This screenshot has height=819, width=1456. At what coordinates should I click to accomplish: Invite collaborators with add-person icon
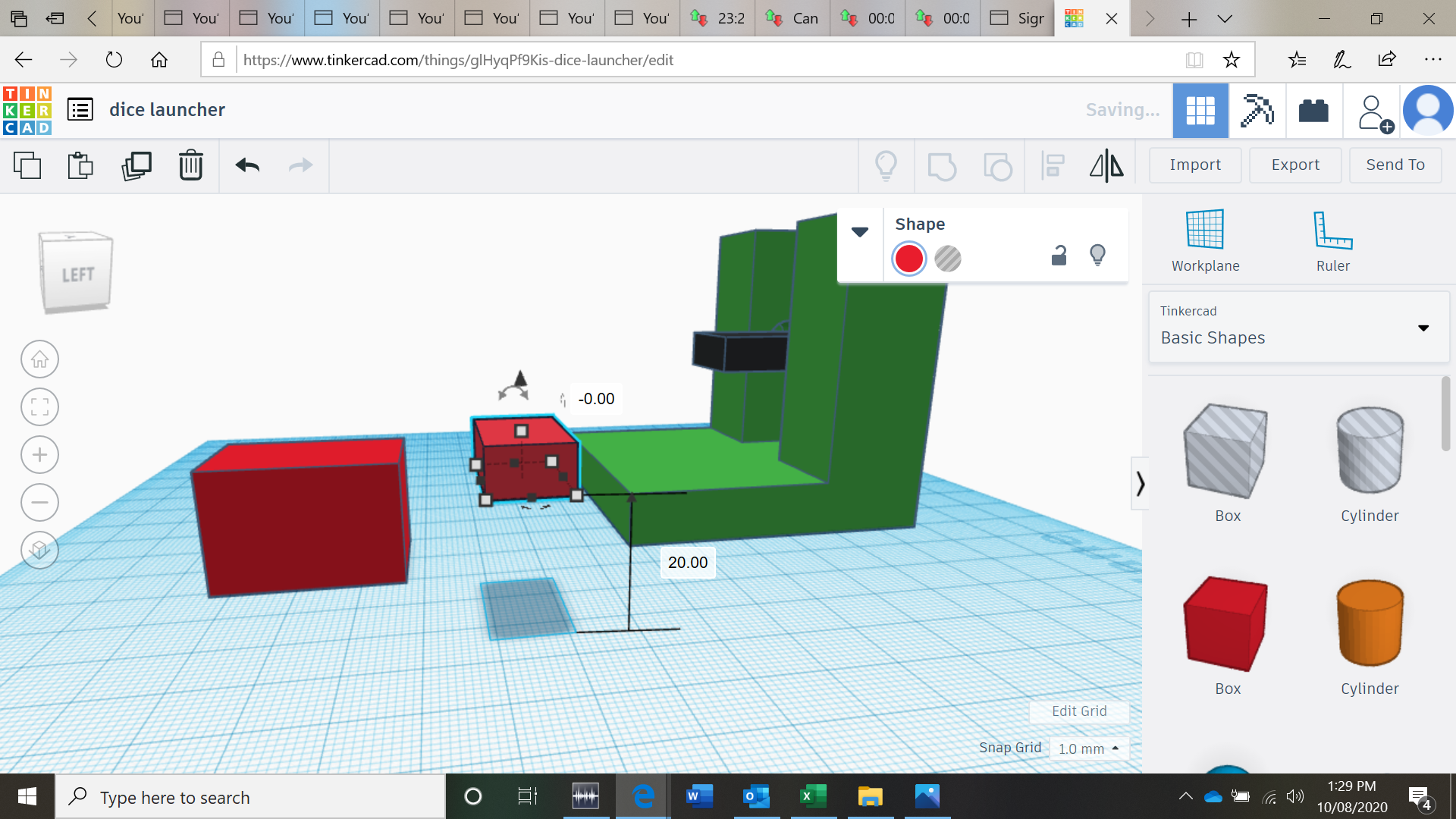point(1375,113)
